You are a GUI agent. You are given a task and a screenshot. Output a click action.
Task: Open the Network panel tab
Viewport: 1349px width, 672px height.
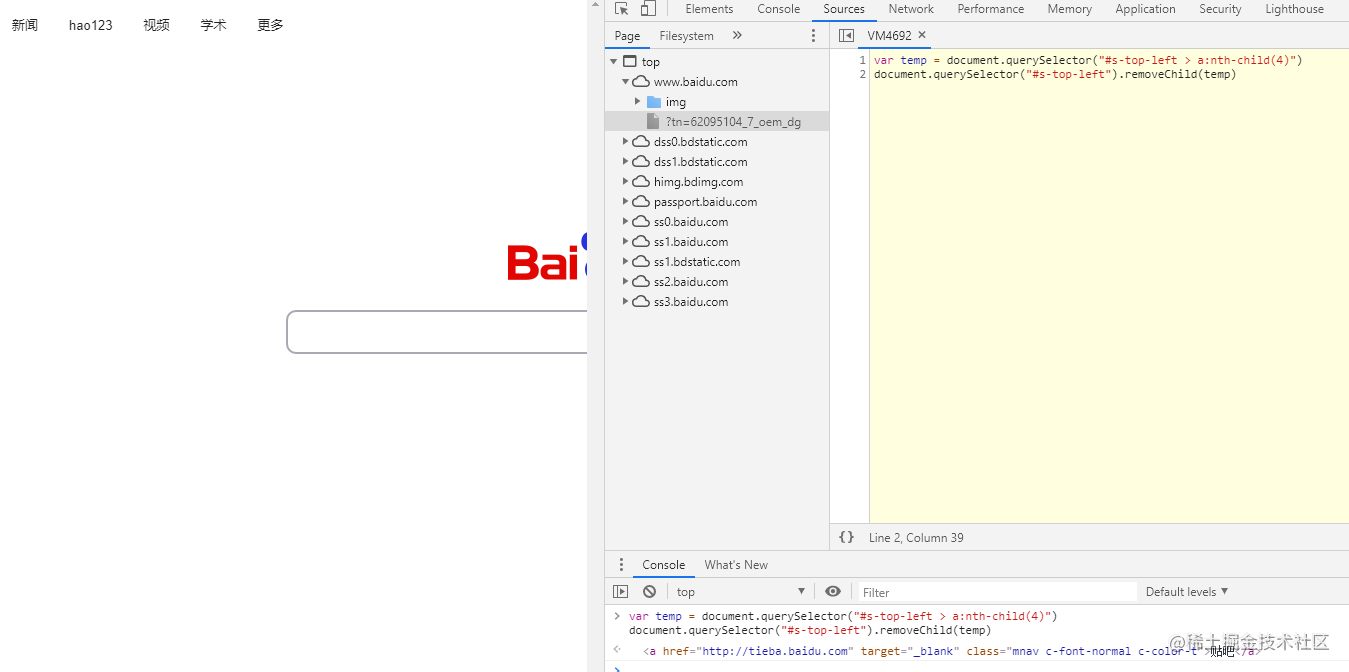point(911,9)
